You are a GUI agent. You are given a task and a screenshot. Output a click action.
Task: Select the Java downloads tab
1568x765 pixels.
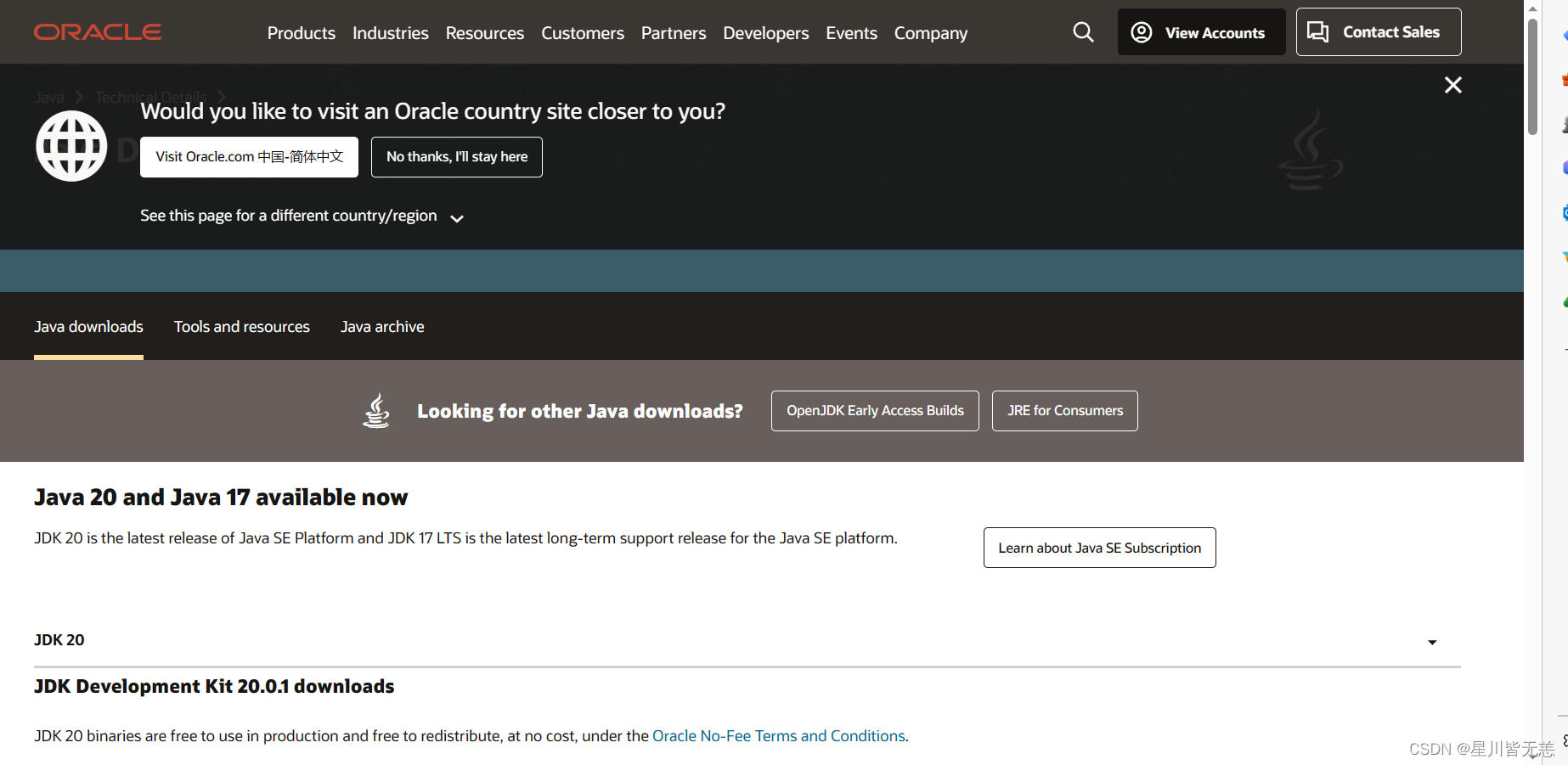(x=88, y=327)
